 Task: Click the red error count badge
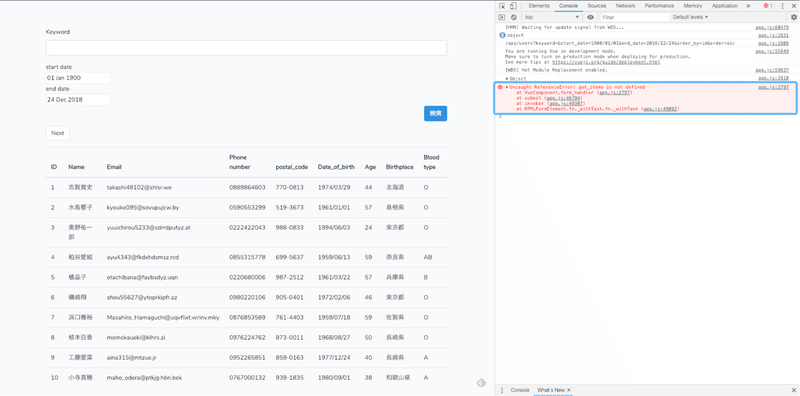(x=768, y=6)
